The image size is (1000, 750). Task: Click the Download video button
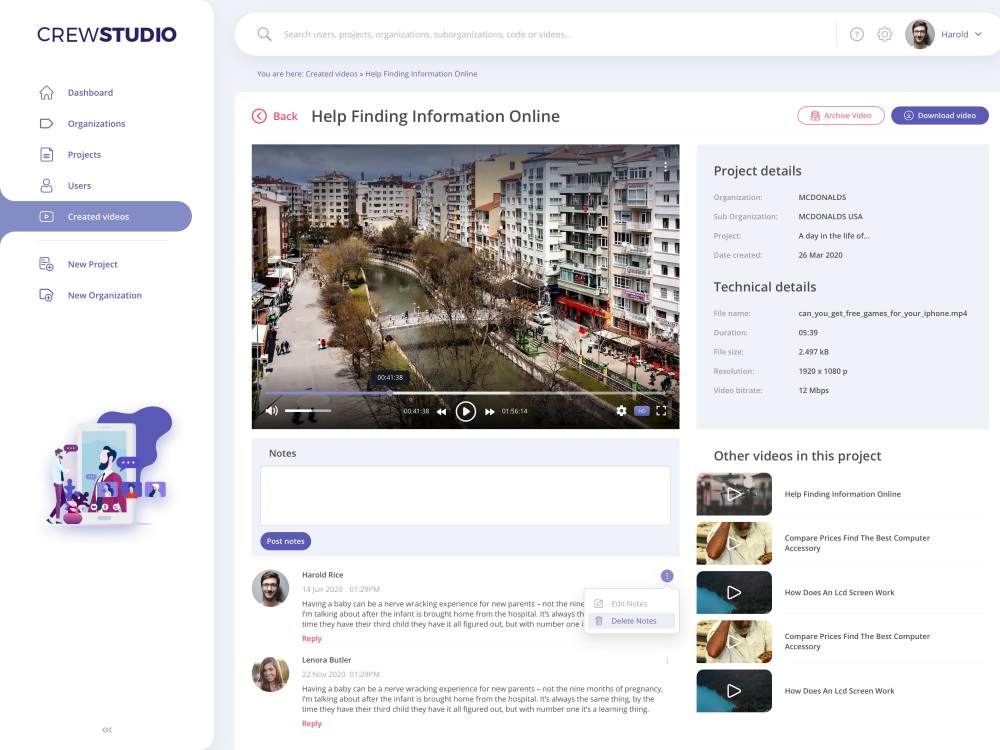[x=940, y=115]
